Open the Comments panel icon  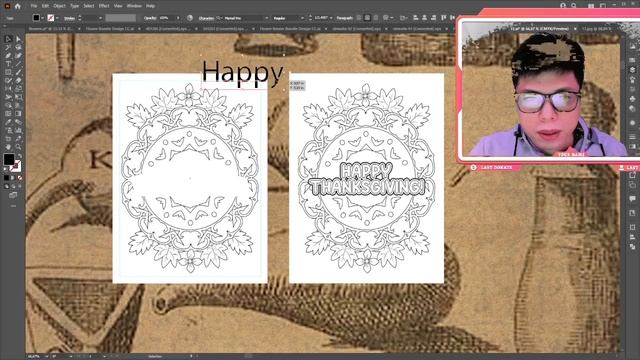tap(632, 199)
